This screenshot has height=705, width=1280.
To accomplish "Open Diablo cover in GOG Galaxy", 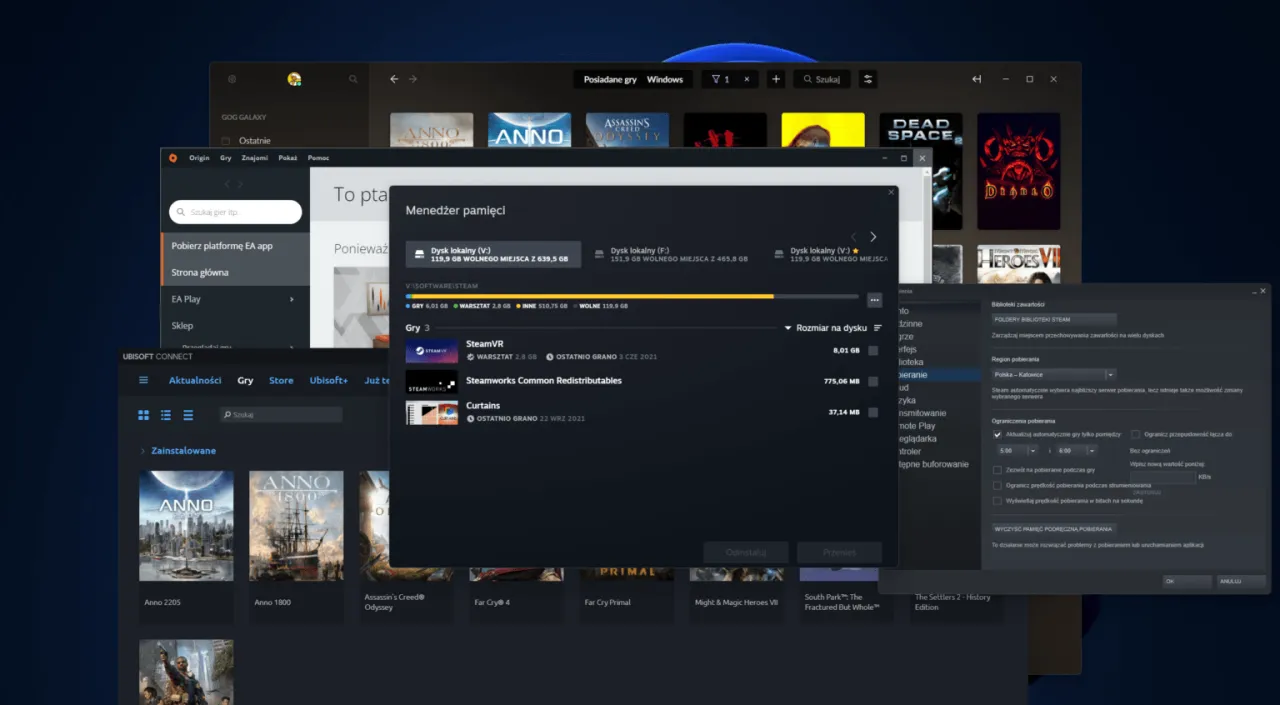I will [x=1018, y=171].
